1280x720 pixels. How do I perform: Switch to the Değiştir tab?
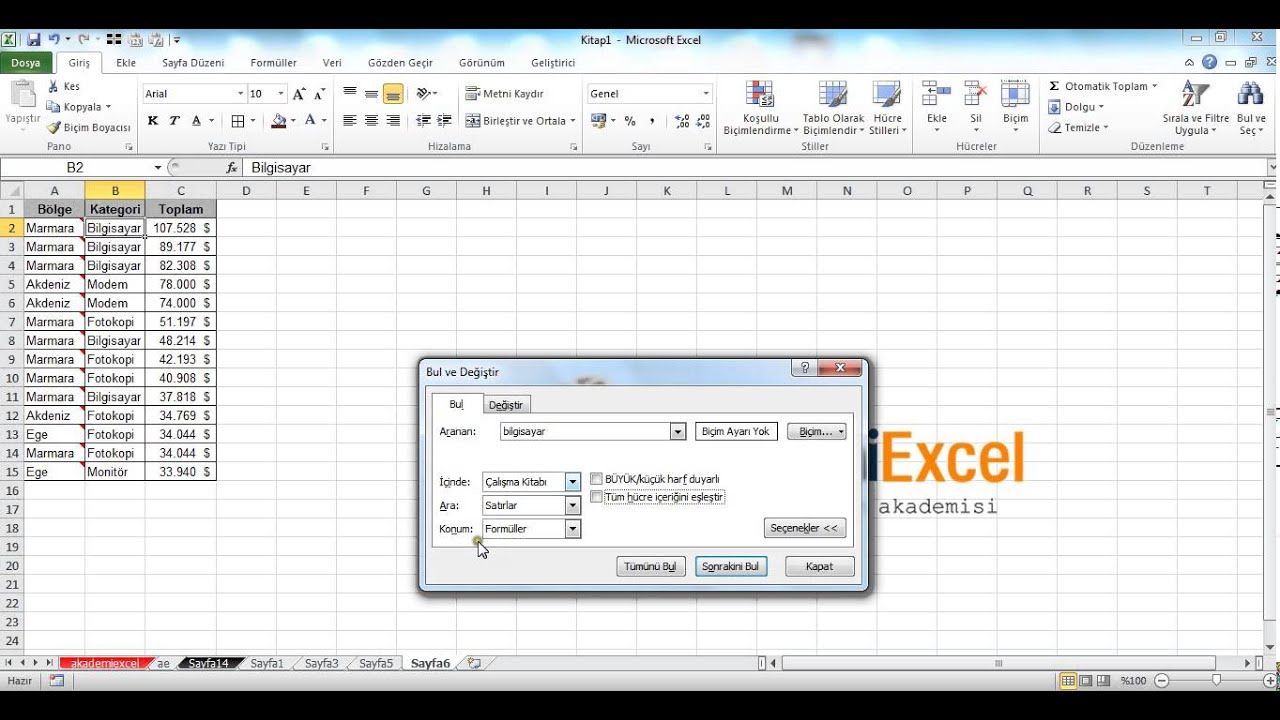(x=506, y=405)
